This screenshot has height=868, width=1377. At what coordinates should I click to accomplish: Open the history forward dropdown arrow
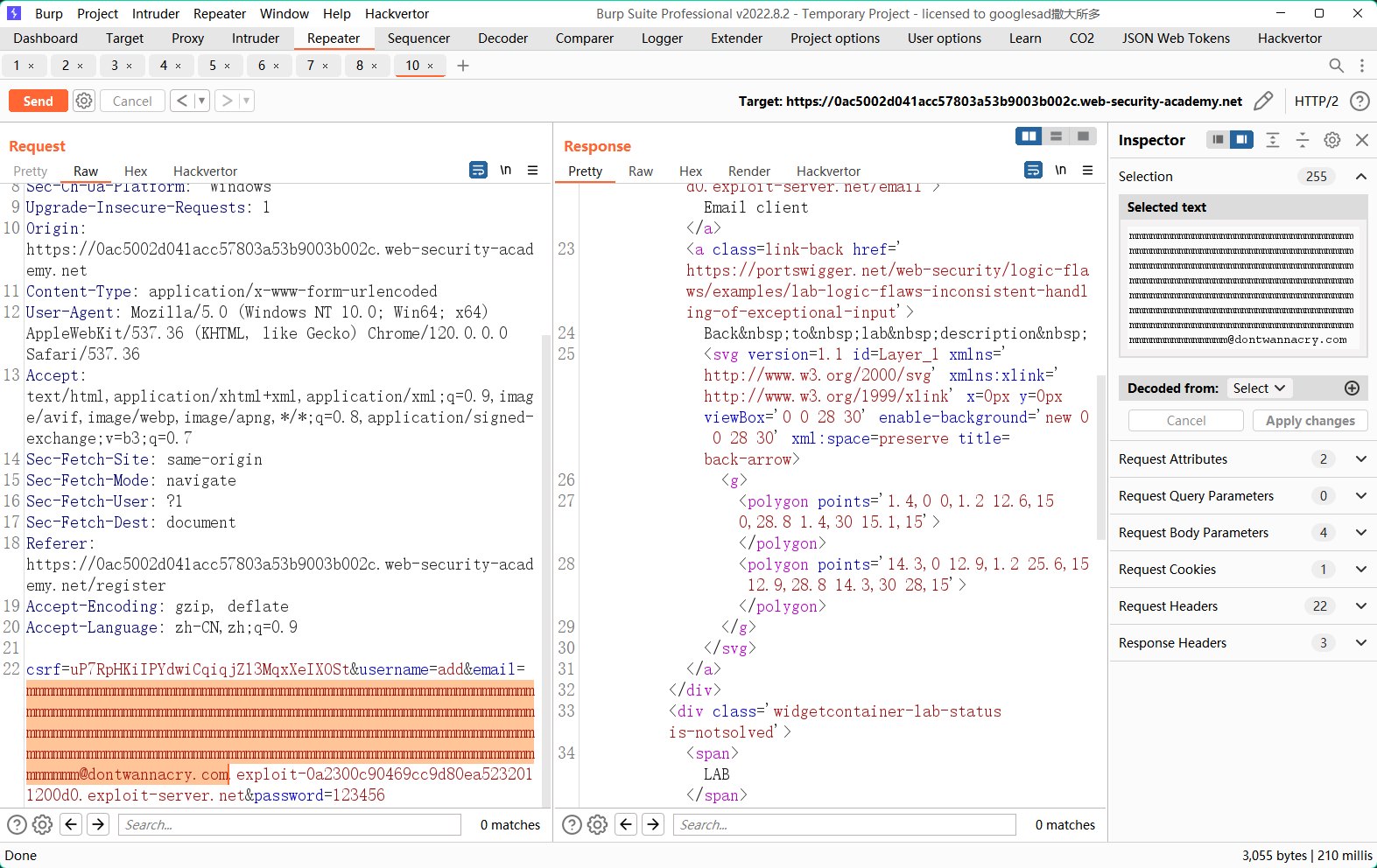[246, 101]
